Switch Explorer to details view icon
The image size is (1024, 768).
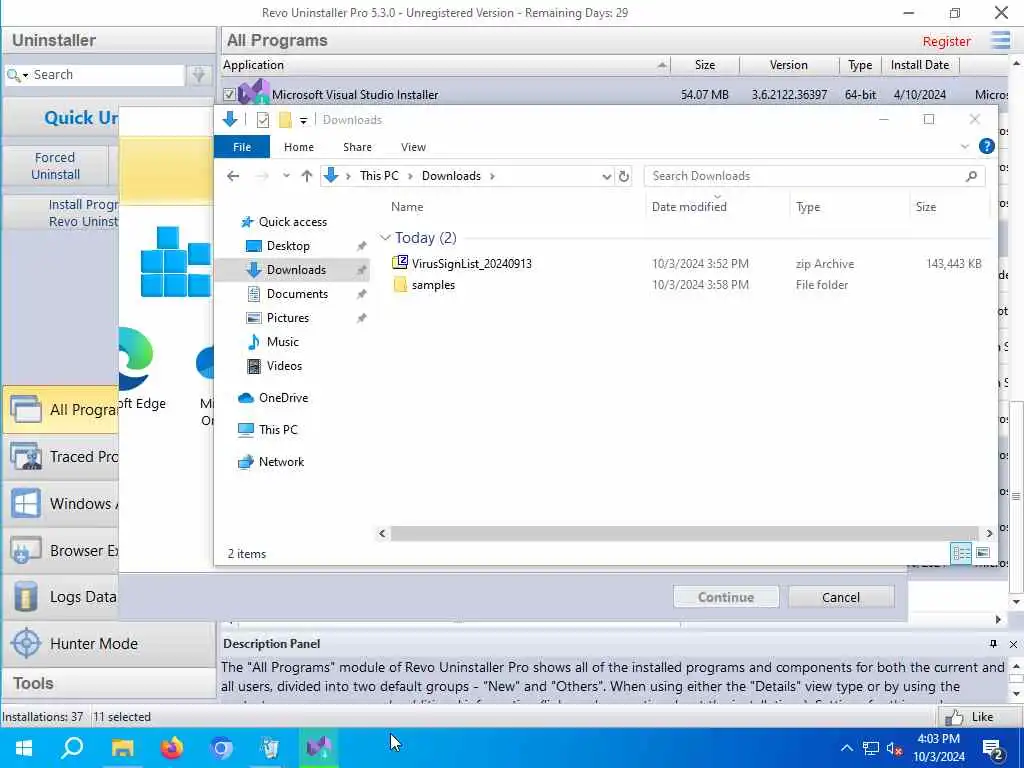(961, 553)
